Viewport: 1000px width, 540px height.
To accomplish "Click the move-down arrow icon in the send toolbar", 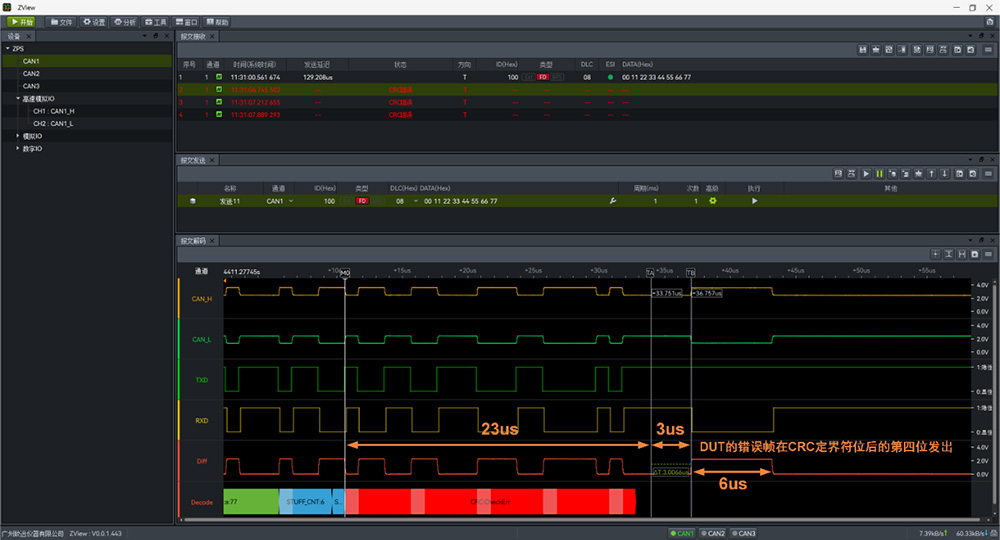I will [945, 174].
